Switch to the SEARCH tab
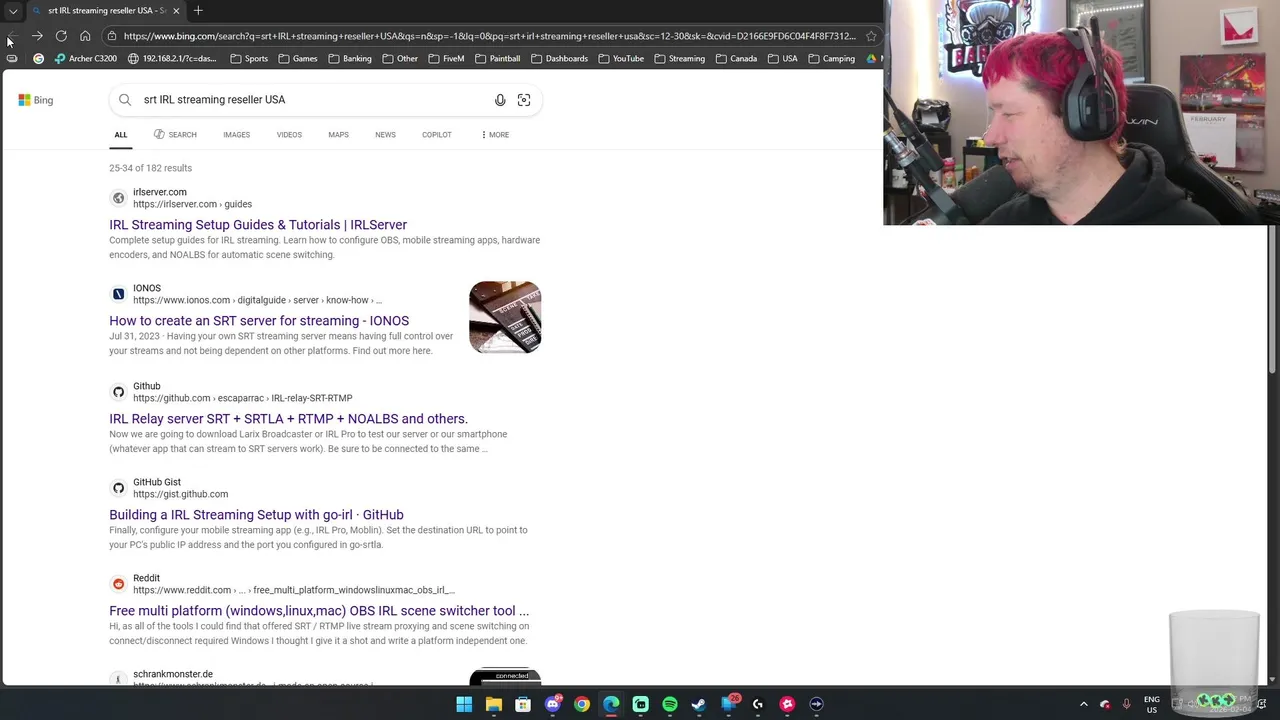Screen dimensions: 1280x720 (175, 135)
